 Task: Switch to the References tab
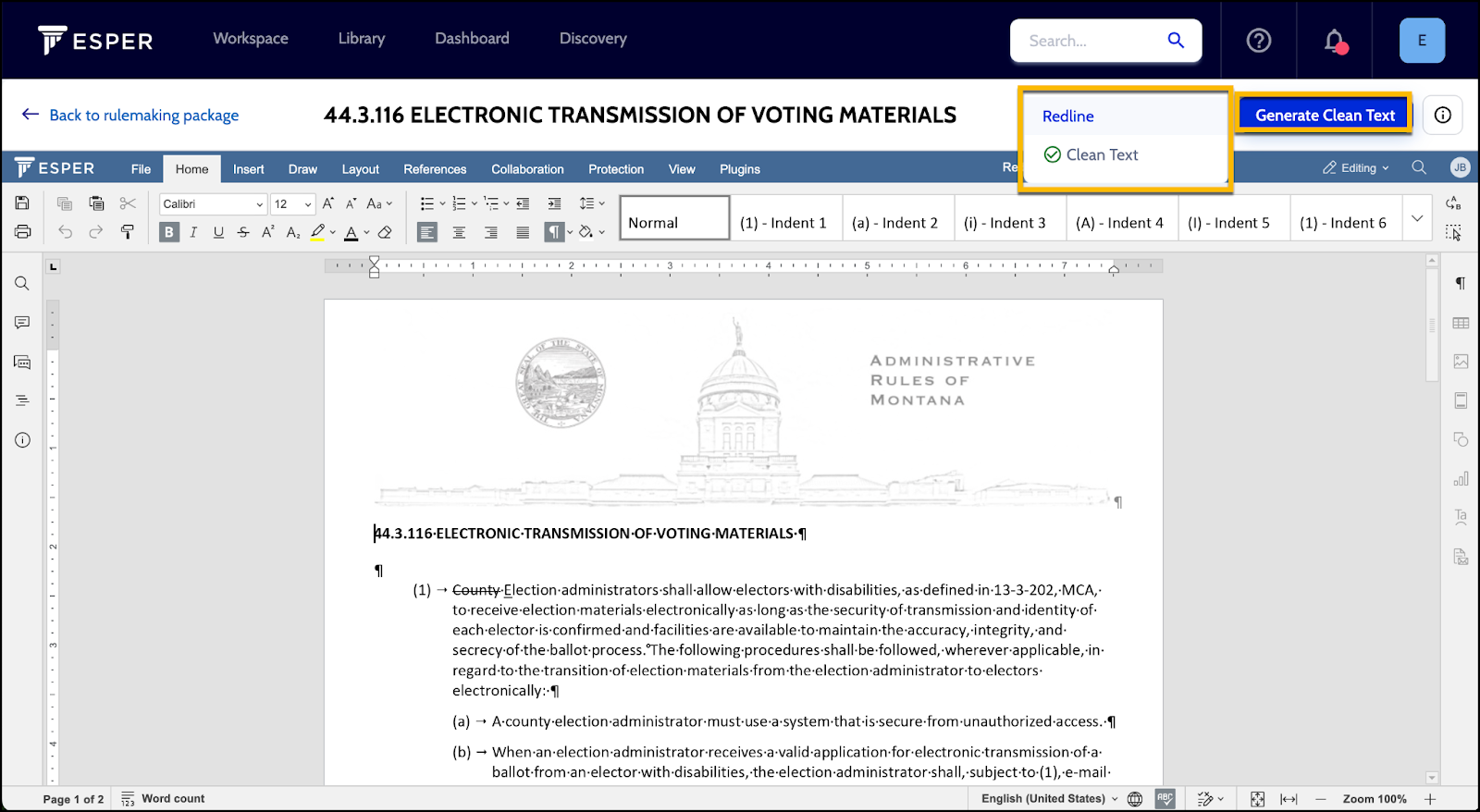click(x=435, y=169)
